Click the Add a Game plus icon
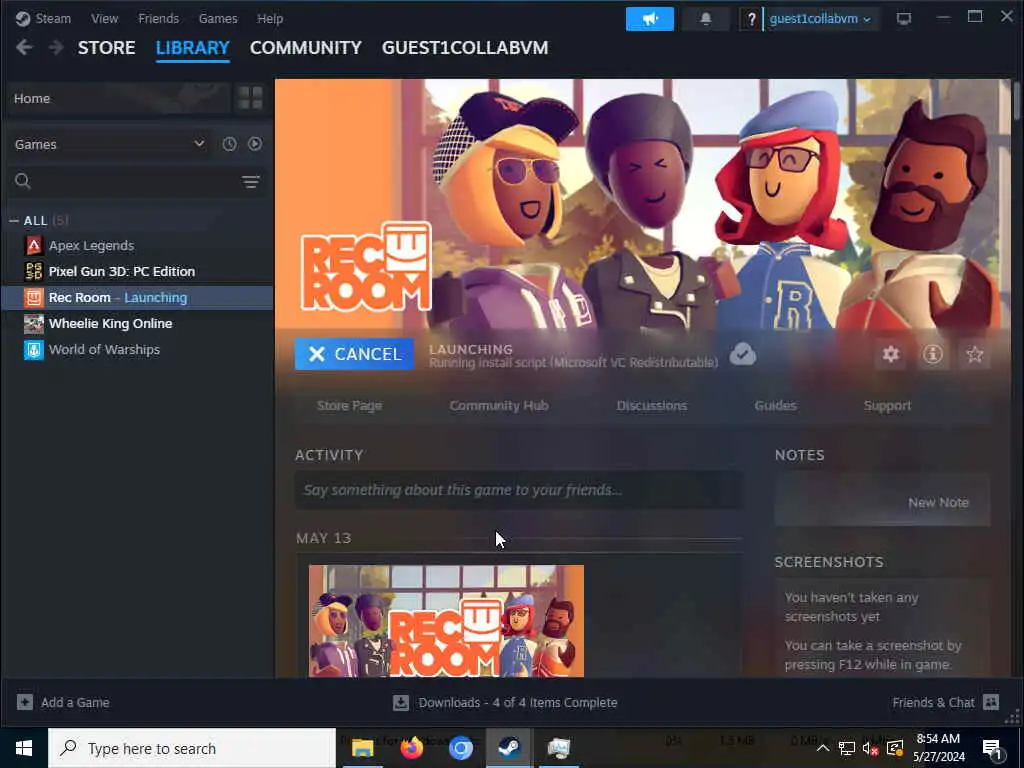Viewport: 1024px width, 768px height. tap(25, 702)
